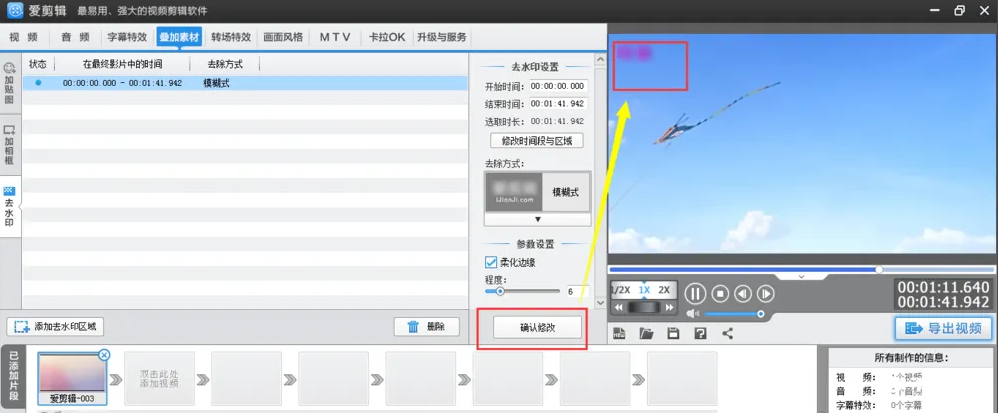Viewport: 998px width, 413px height.
Task: Select the 去水印 watermark removal side tab
Action: [10, 207]
